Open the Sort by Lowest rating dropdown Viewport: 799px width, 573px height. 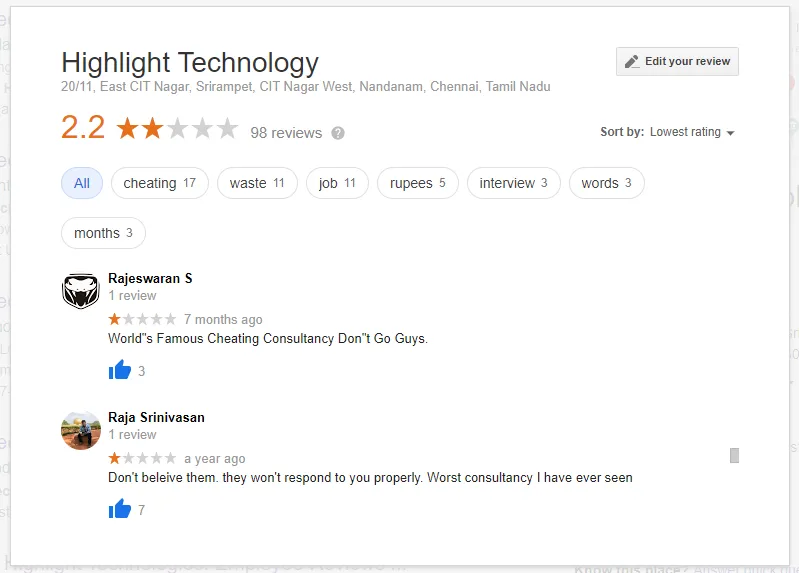point(668,132)
